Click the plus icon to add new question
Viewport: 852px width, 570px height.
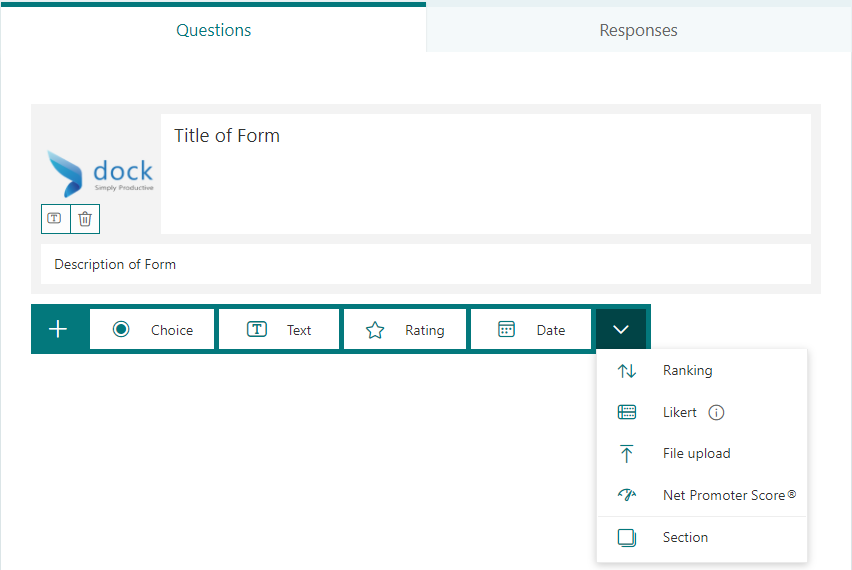coord(58,329)
